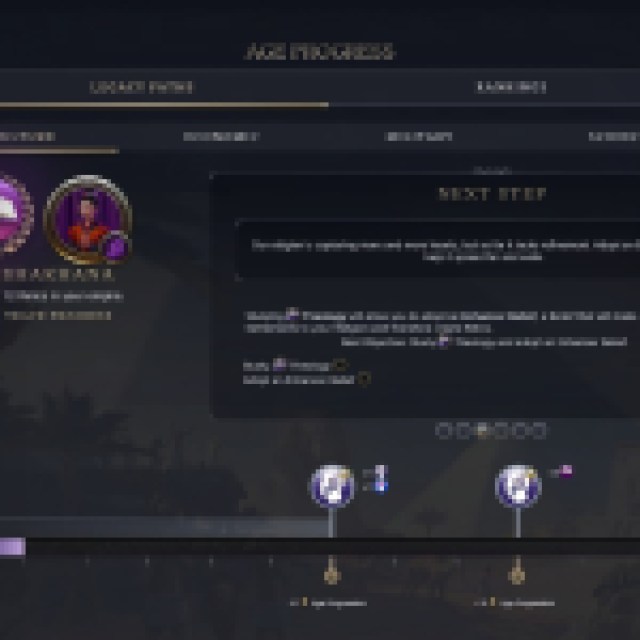Image resolution: width=640 pixels, height=640 pixels.
Task: Click the purple badge on leader portrait
Action: pos(115,246)
